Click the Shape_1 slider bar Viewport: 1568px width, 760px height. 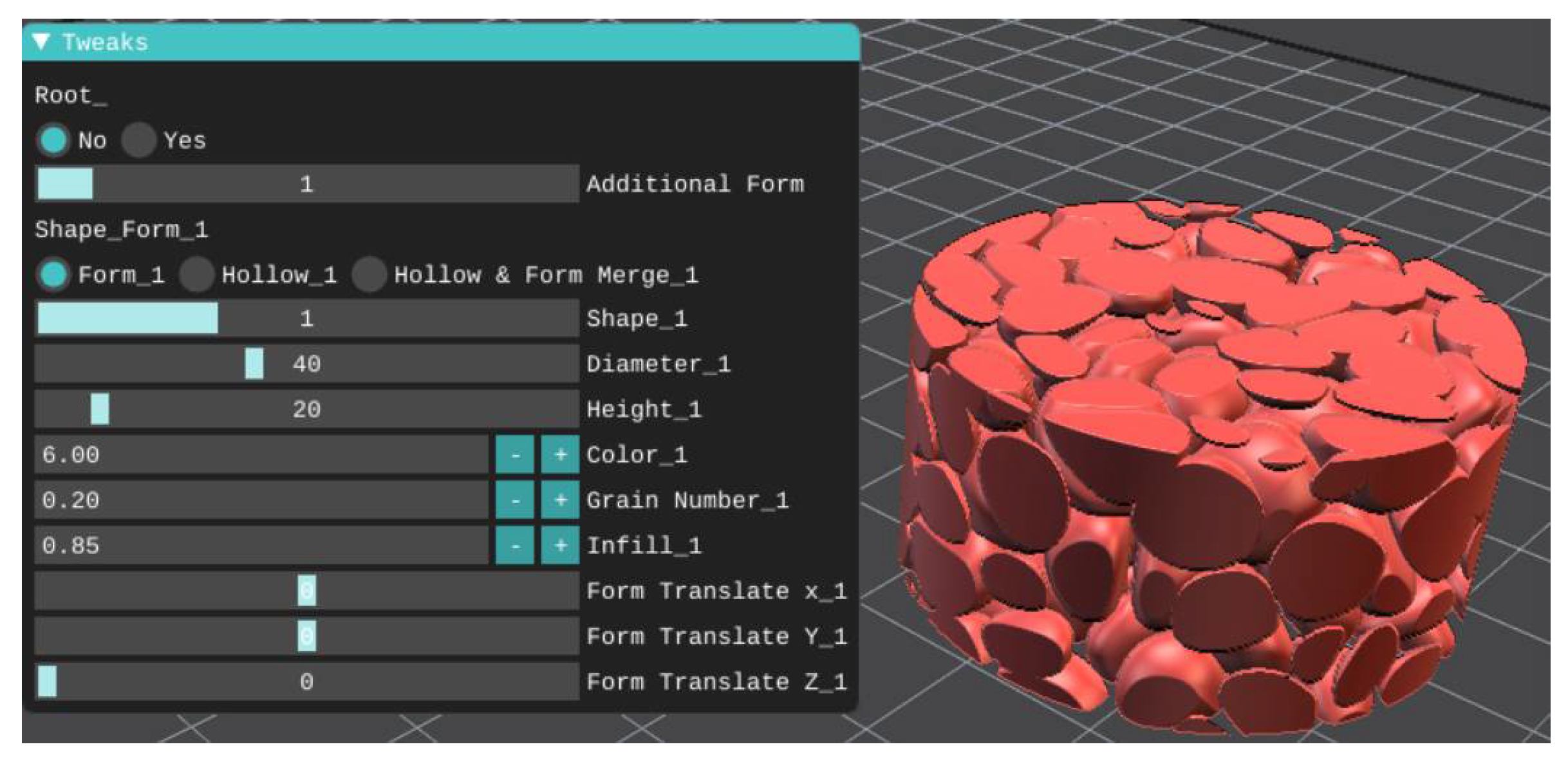click(306, 319)
